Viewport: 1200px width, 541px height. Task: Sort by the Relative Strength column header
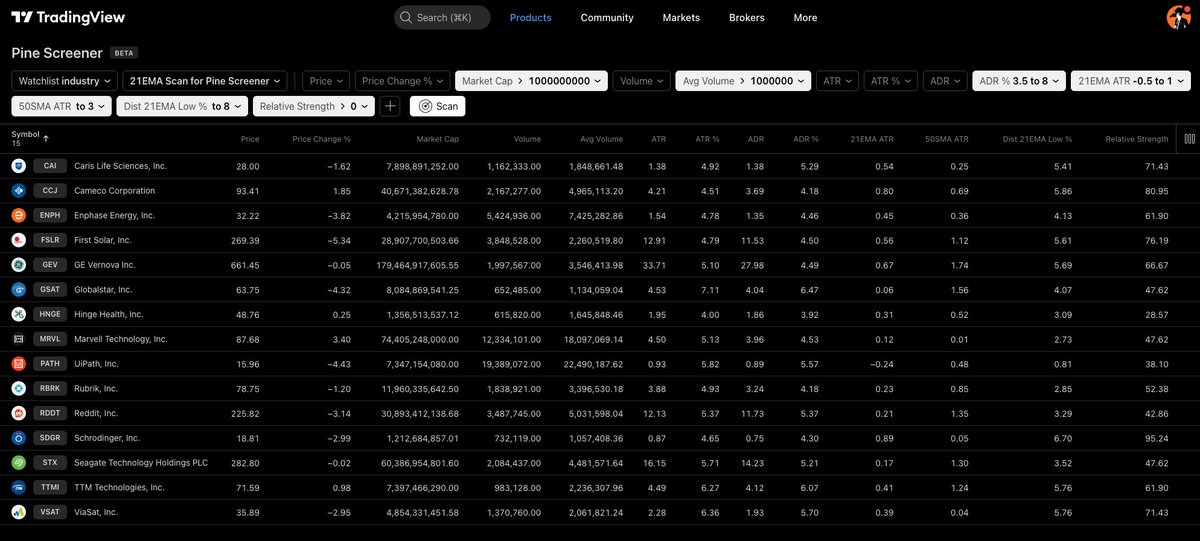1137,139
